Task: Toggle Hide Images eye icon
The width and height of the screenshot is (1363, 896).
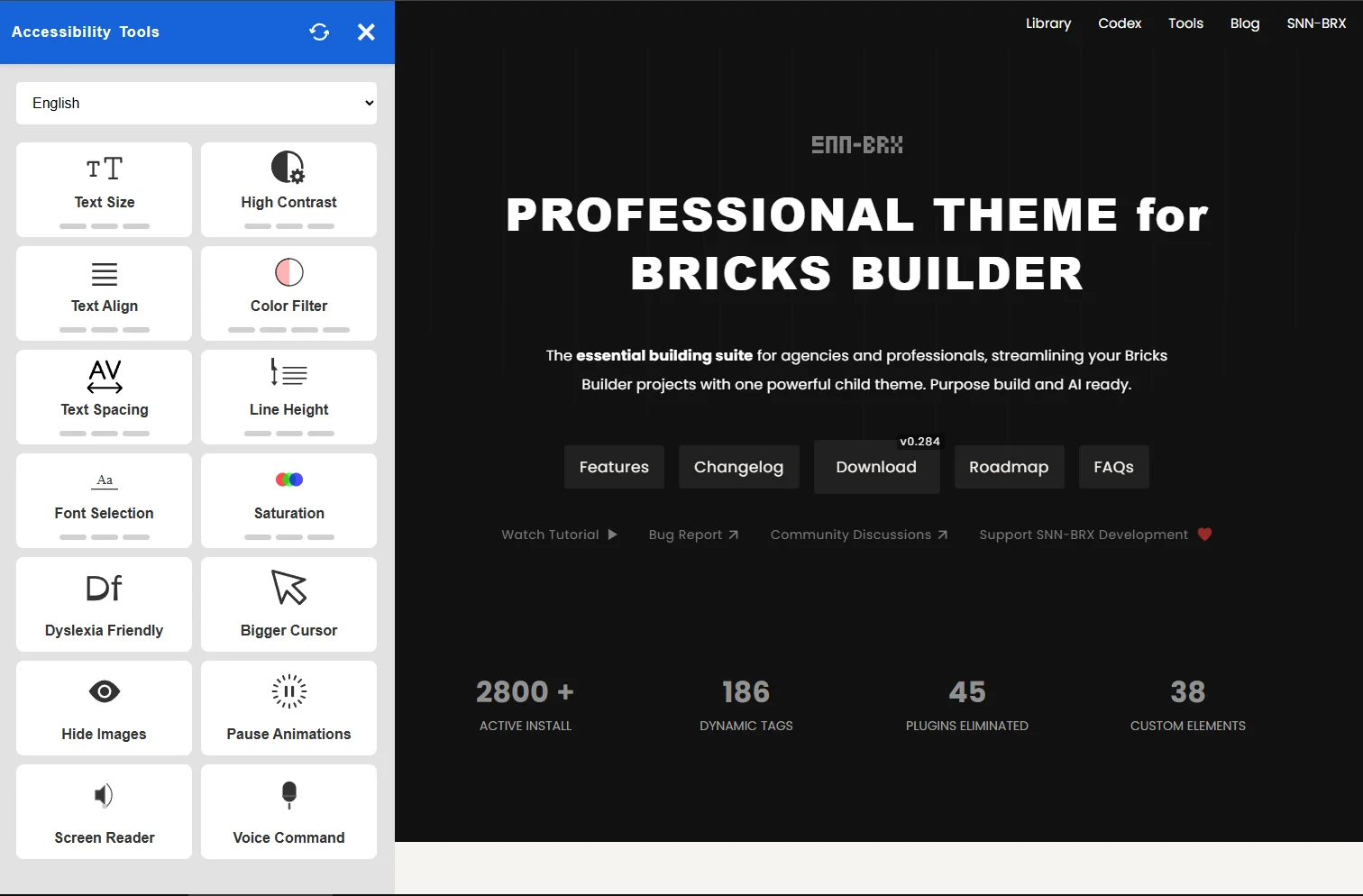Action: pos(105,692)
